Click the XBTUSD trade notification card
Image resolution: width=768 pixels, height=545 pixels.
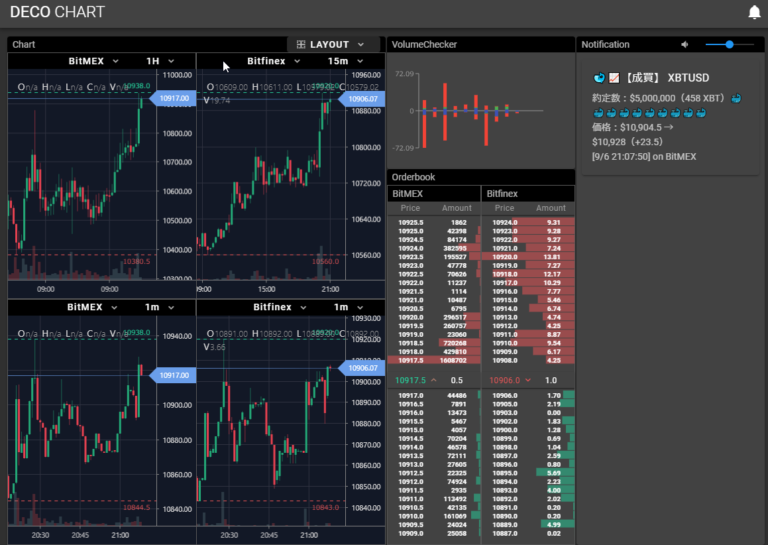click(x=669, y=117)
